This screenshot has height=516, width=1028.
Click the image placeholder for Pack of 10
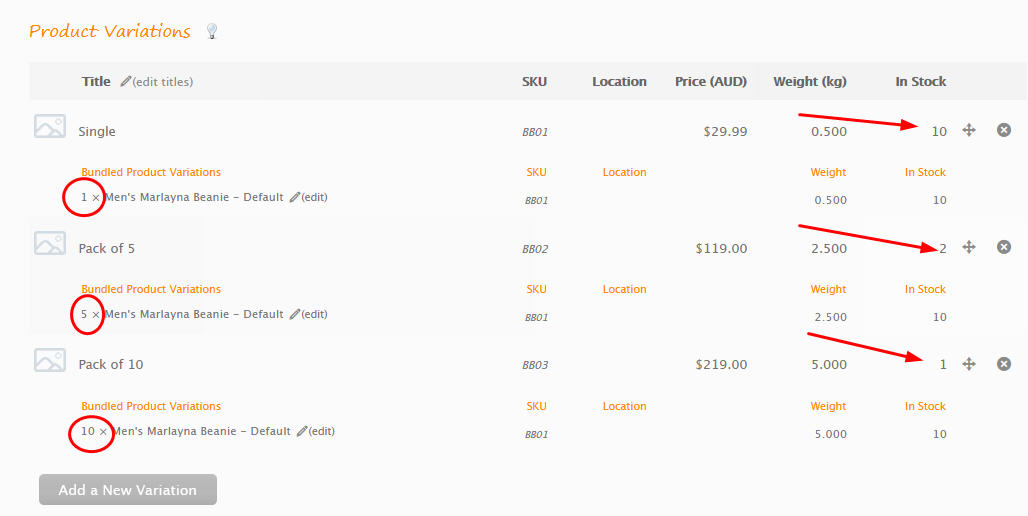tap(50, 360)
